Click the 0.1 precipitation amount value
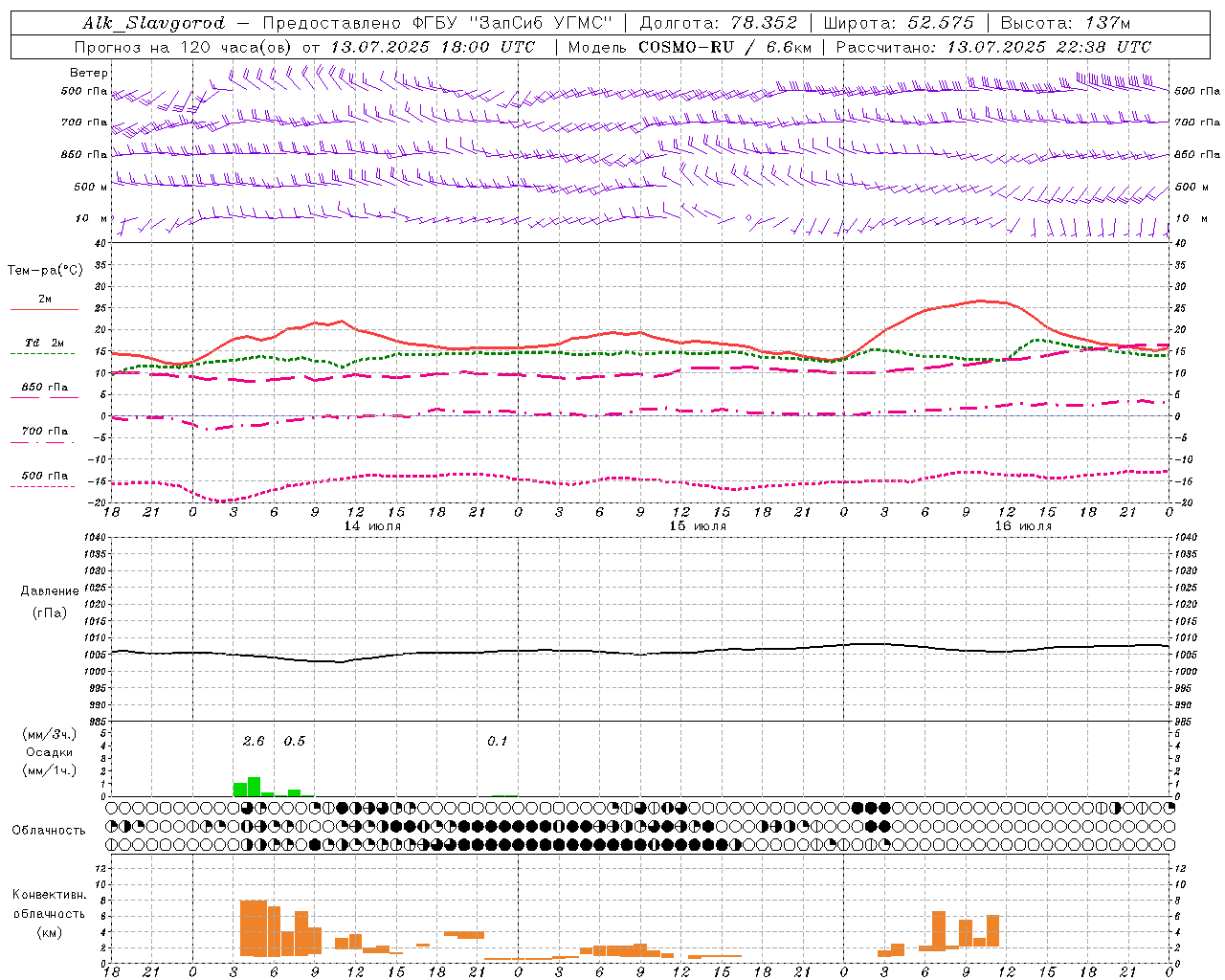Image resolution: width=1225 pixels, height=980 pixels. pos(498,742)
